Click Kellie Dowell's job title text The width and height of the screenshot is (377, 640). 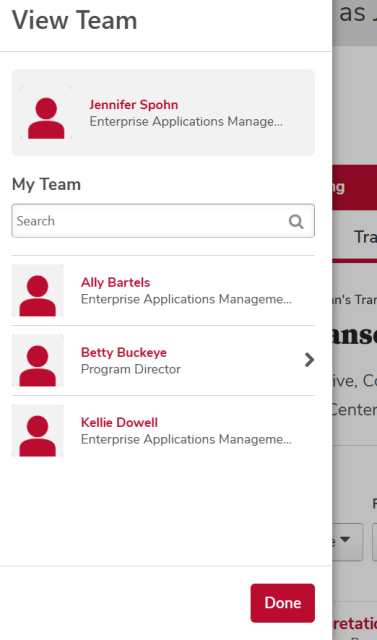186,440
